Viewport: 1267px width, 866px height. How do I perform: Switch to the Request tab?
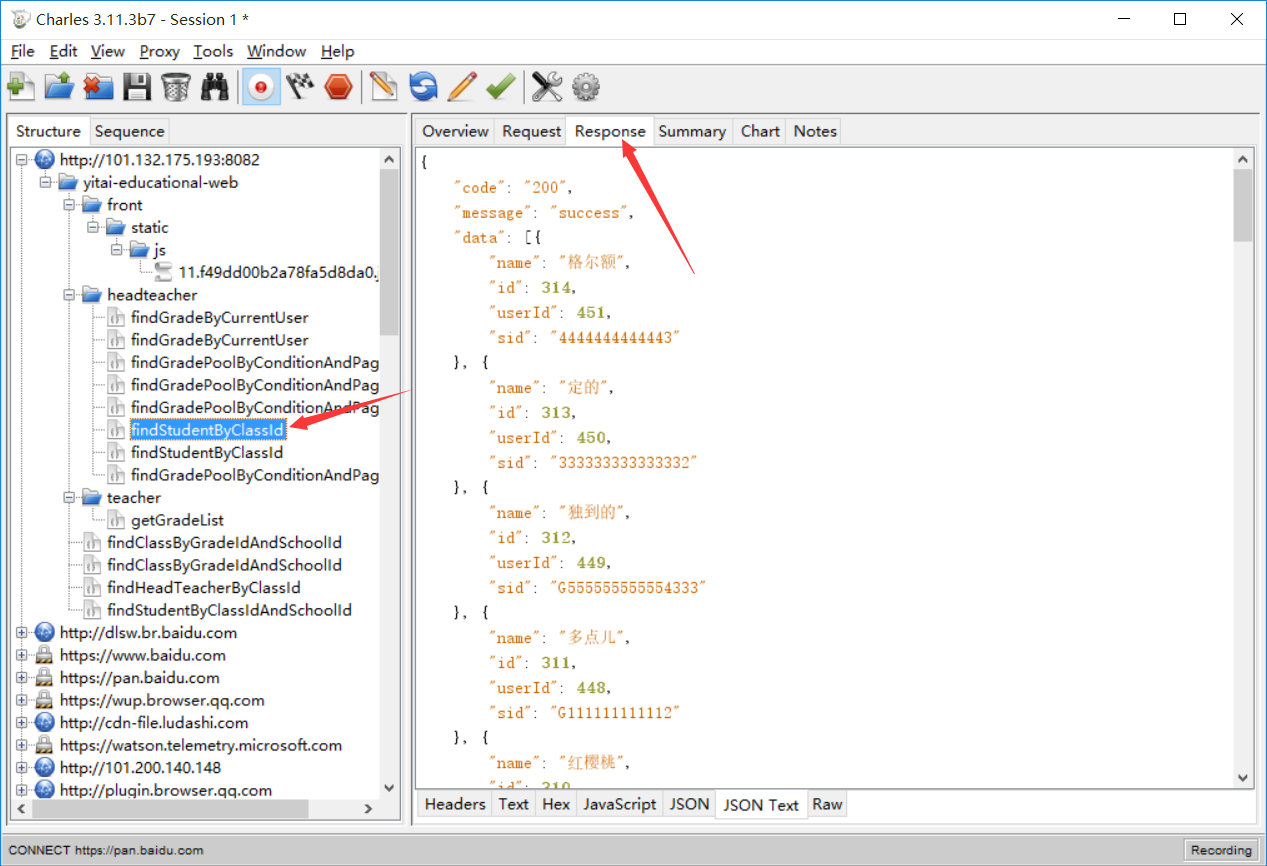[x=531, y=131]
